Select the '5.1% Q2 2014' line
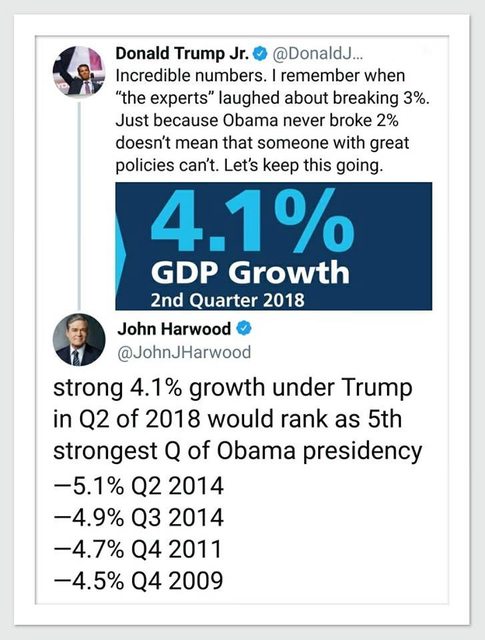 pyautogui.click(x=138, y=486)
